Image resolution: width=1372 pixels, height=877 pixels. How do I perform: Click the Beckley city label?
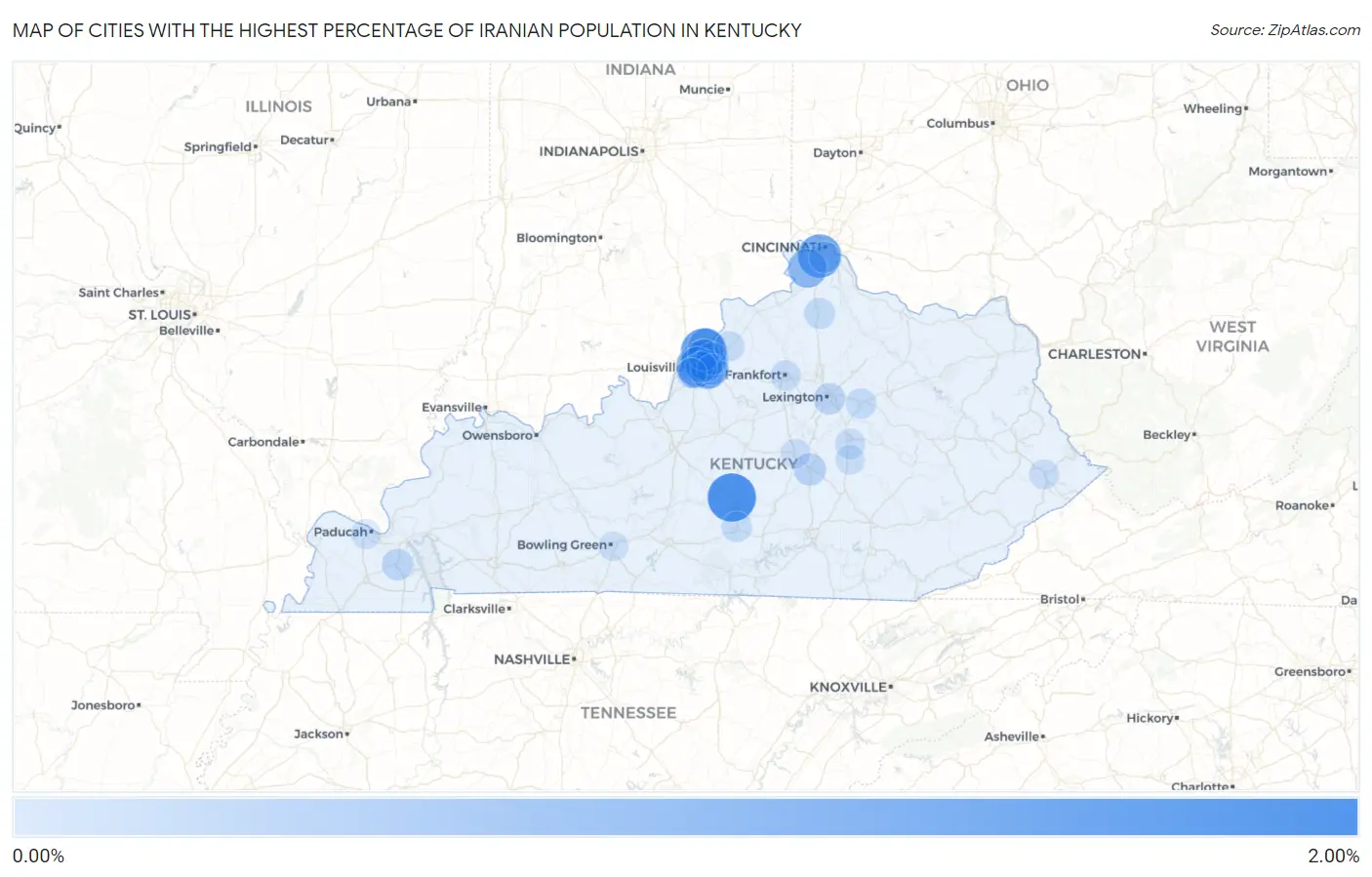click(1167, 434)
